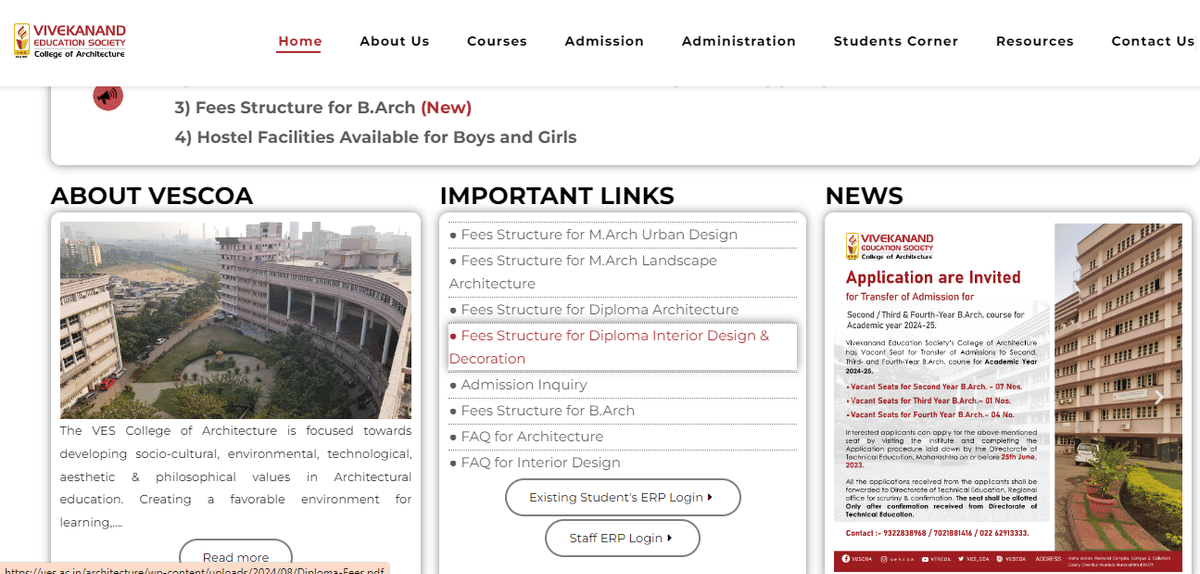Click the ABOUT VESCOA heading
1200x574 pixels.
coord(152,196)
